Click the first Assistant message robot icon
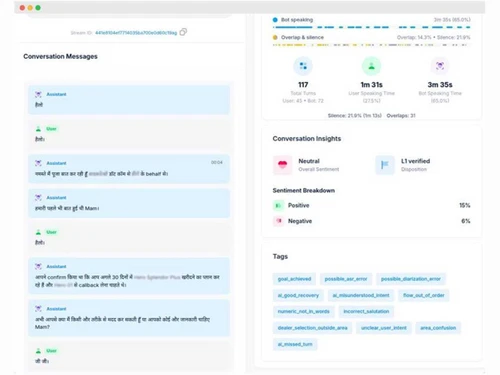Screen dimensions: 500x375 click(x=38, y=94)
